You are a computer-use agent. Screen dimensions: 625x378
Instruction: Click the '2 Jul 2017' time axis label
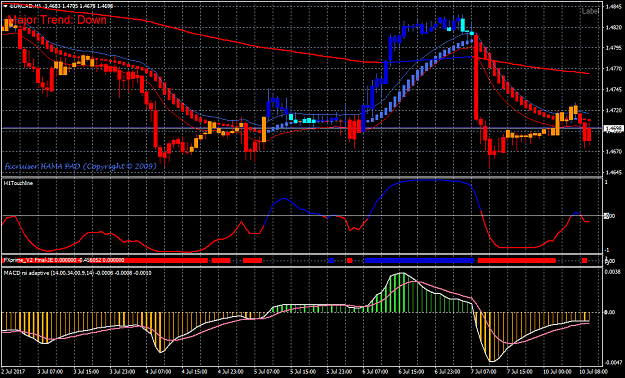coord(12,371)
